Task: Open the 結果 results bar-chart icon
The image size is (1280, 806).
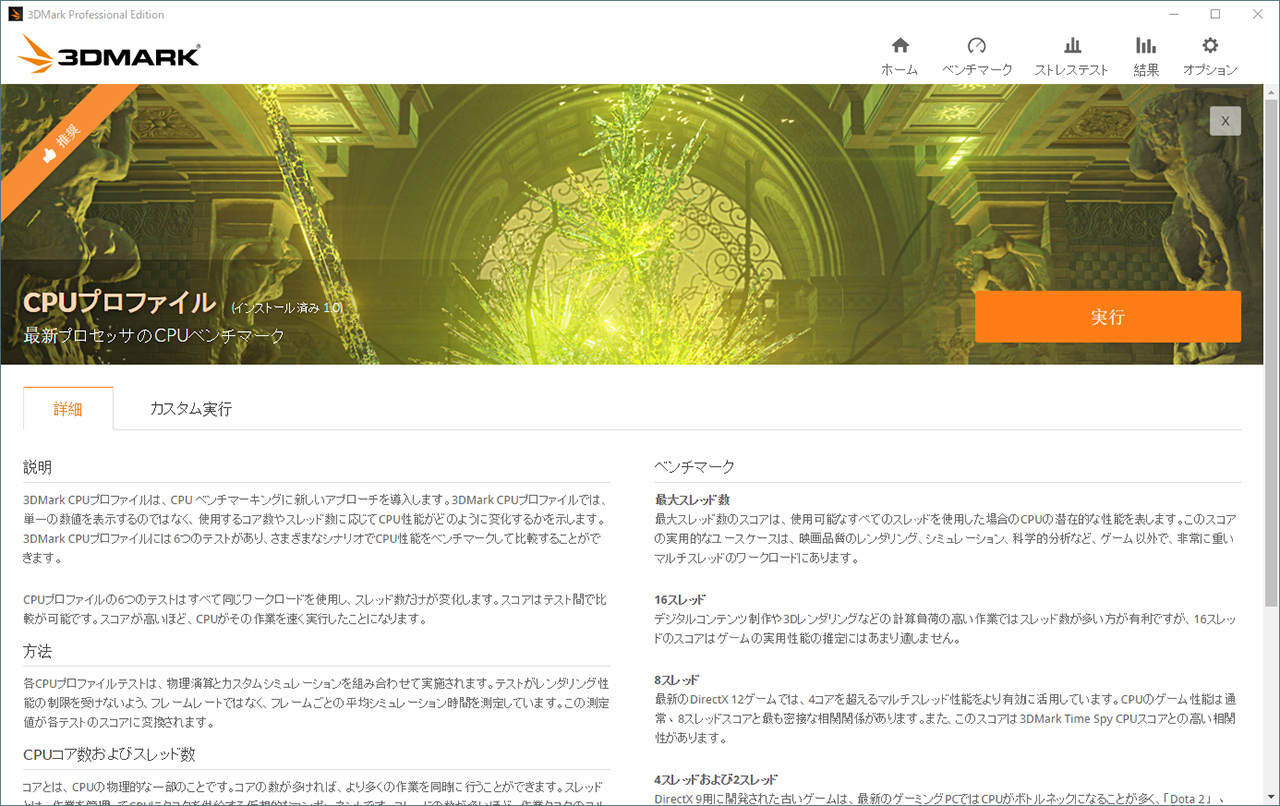Action: pos(1146,45)
